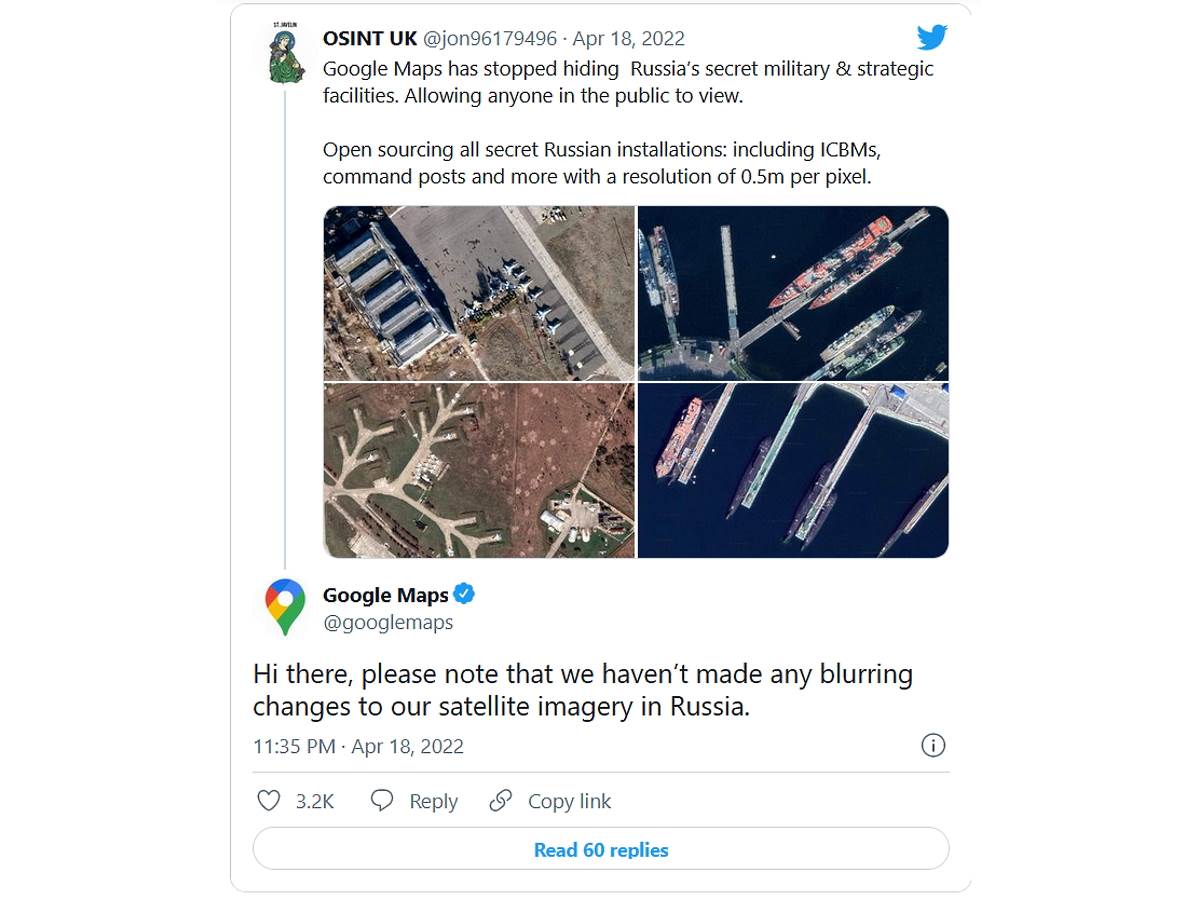
Task: Open the submarines at piers photo
Action: point(793,470)
